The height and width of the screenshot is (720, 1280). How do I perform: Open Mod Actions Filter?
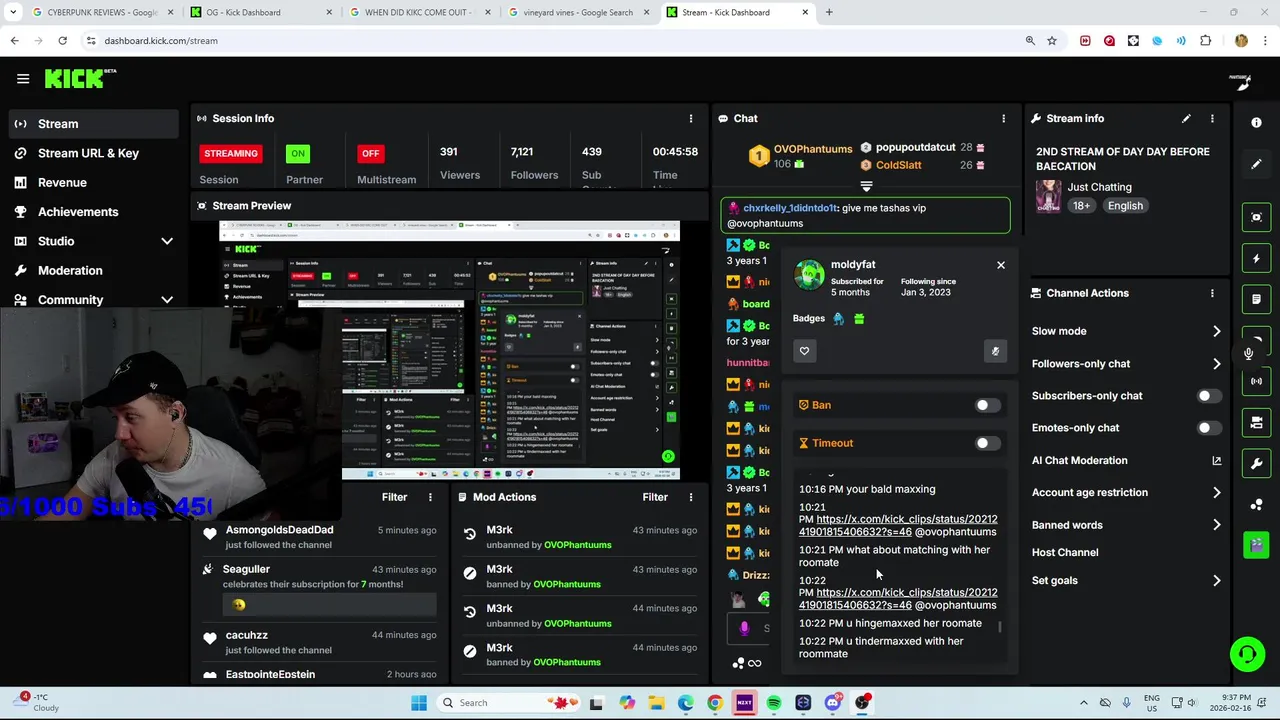pyautogui.click(x=655, y=497)
